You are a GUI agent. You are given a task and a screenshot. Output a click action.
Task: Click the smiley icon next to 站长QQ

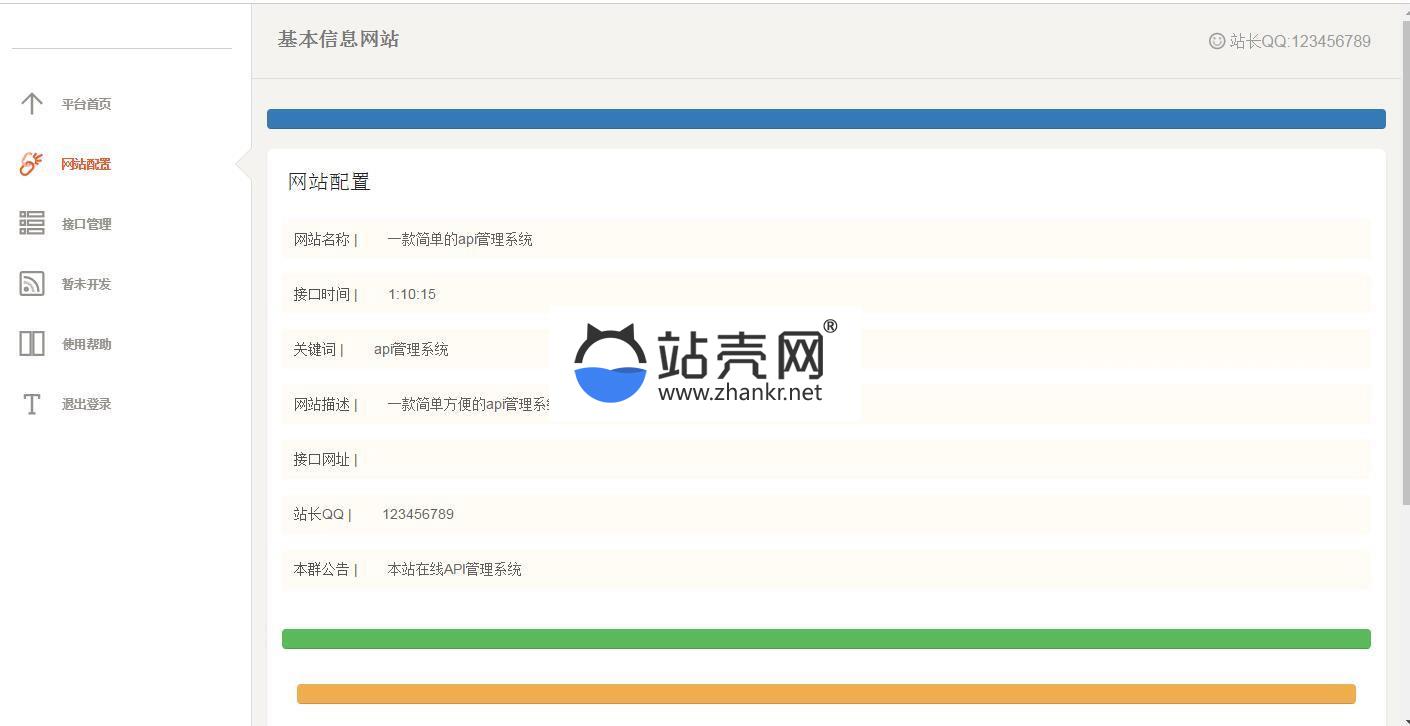coord(1217,41)
